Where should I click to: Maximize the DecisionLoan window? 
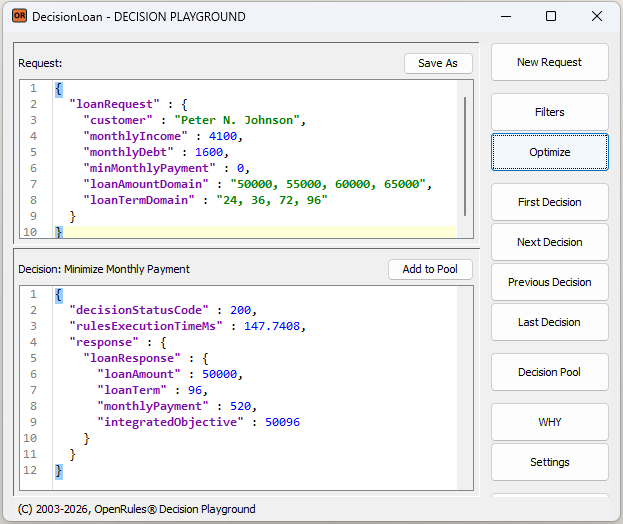click(x=551, y=16)
